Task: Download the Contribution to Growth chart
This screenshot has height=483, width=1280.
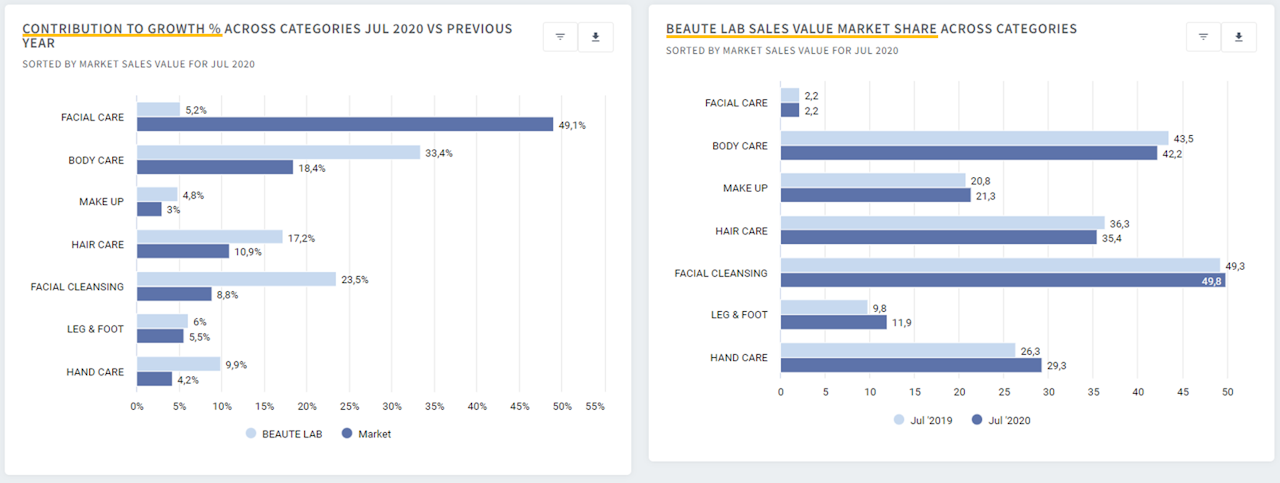Action: coord(596,37)
